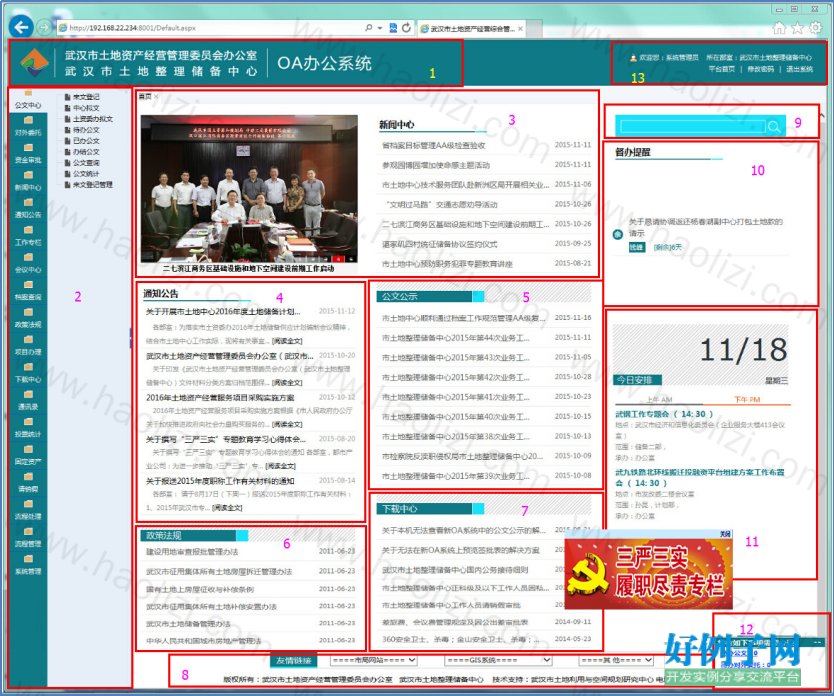Open 阅读全文 link for 2016年度土地储备计划 notice
834x696 pixels.
click(x=287, y=341)
